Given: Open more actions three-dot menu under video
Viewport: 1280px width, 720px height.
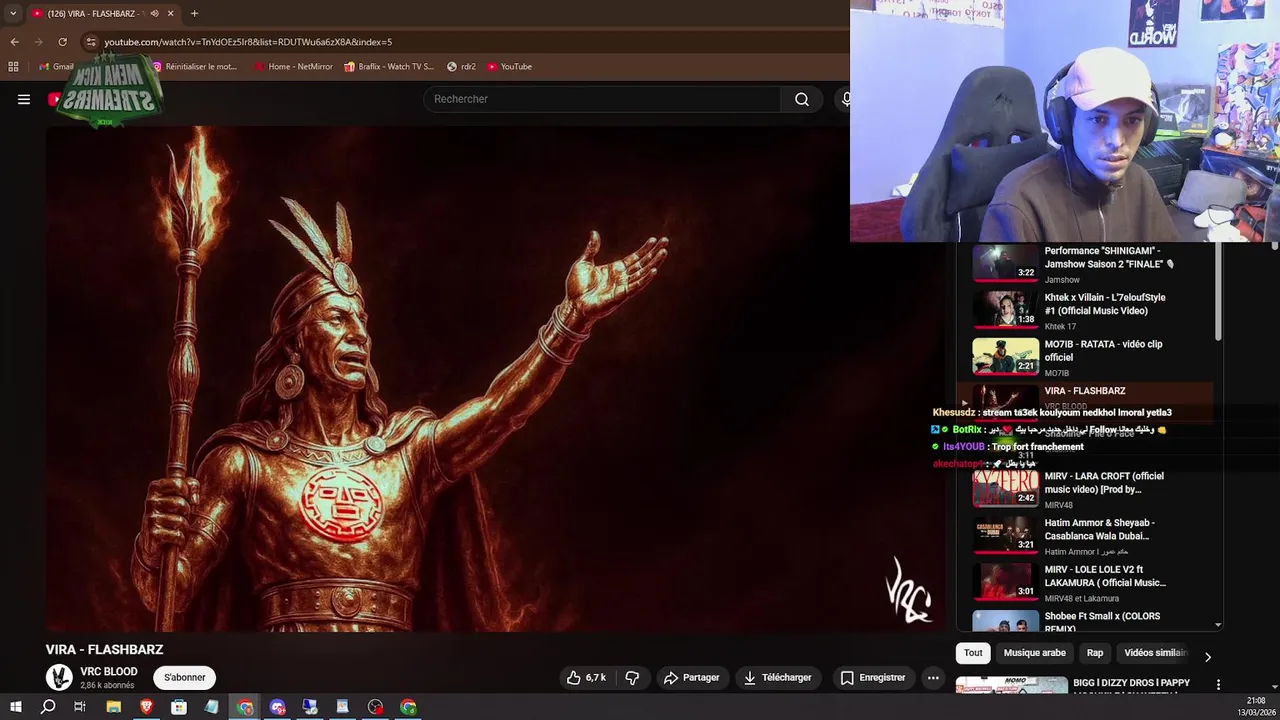Looking at the screenshot, I should coord(933,677).
